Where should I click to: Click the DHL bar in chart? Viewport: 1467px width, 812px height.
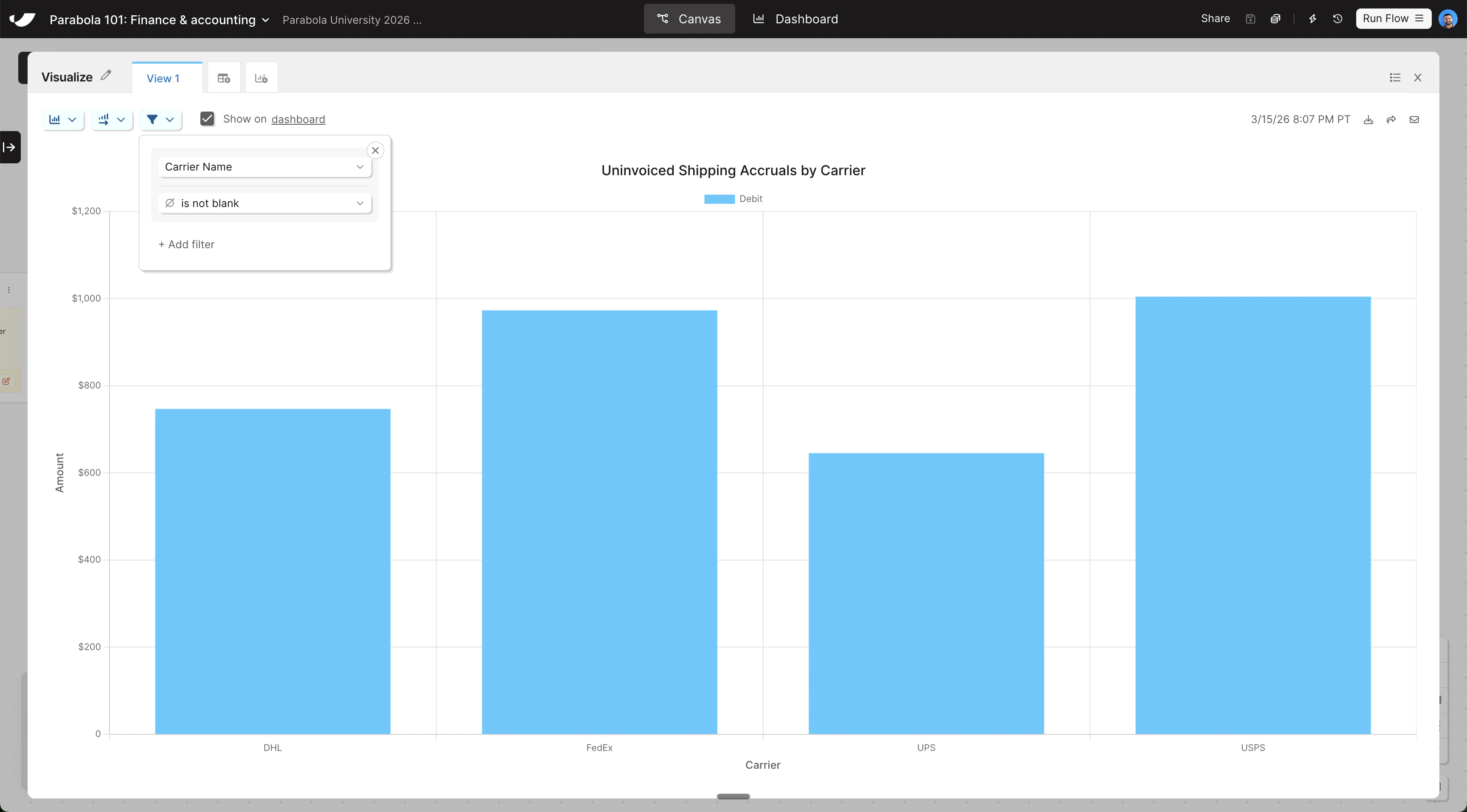pos(273,571)
